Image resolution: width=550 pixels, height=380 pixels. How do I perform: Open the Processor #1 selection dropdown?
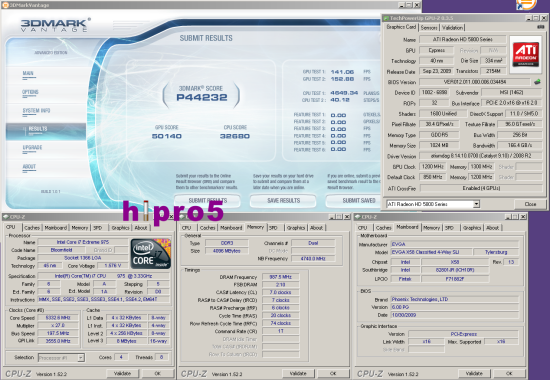click(x=81, y=358)
